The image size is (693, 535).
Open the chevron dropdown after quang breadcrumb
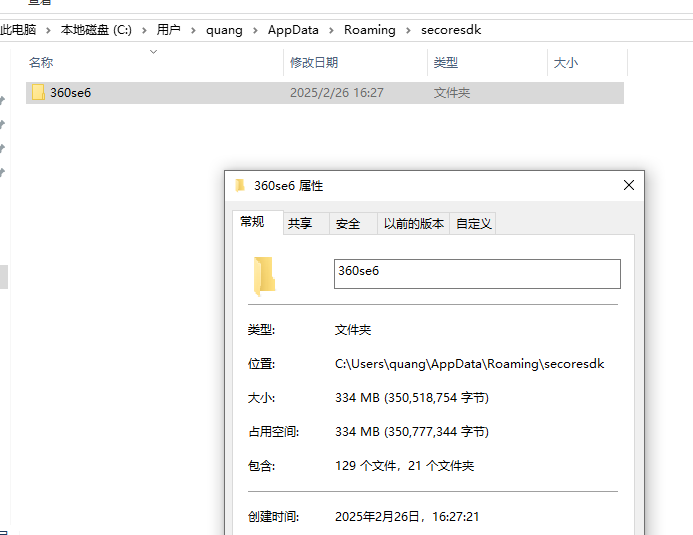coord(255,30)
